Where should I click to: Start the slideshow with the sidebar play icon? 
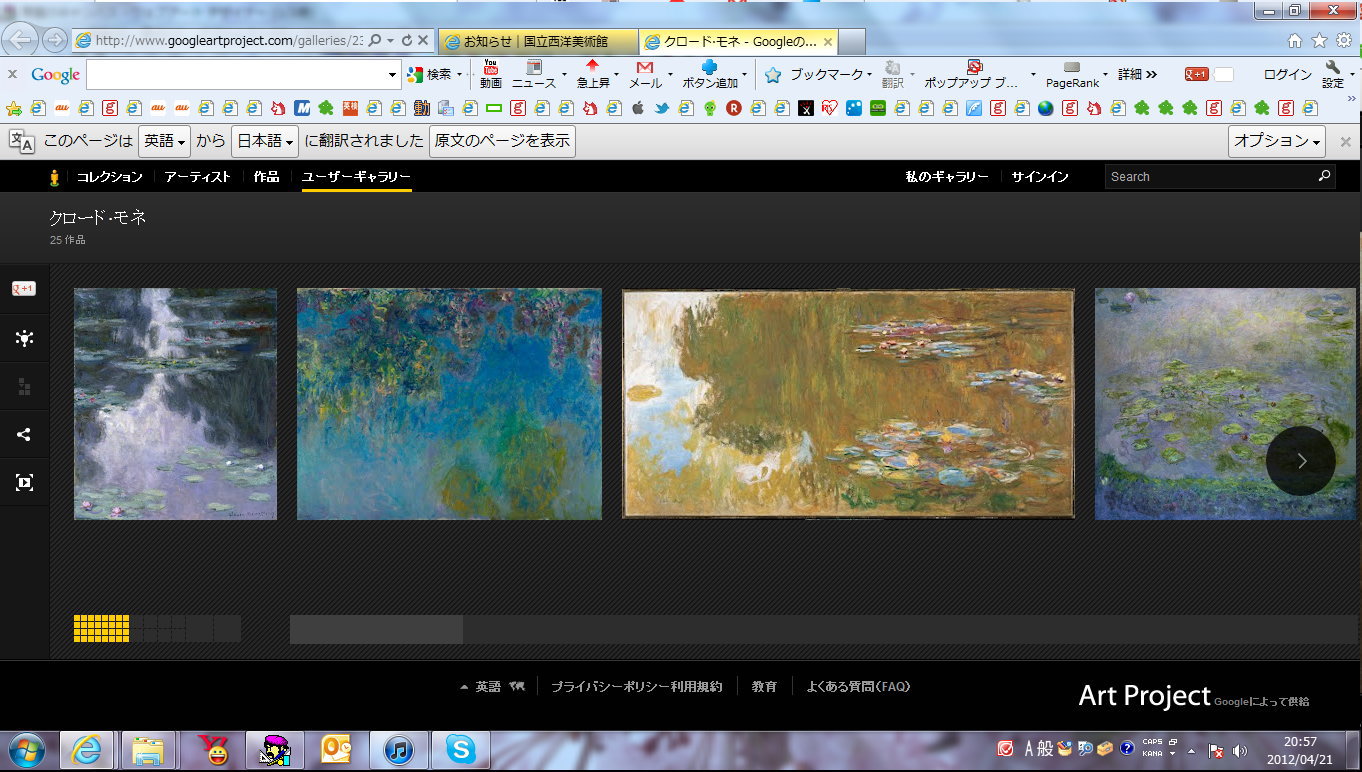(x=24, y=483)
